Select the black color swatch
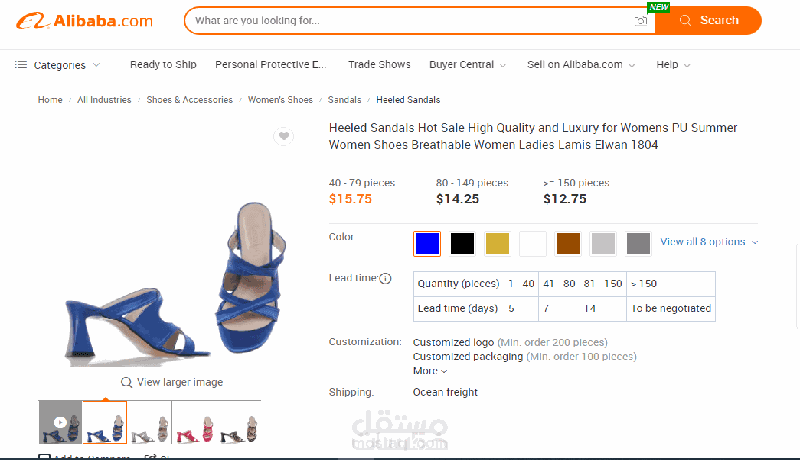This screenshot has width=800, height=460. point(462,243)
